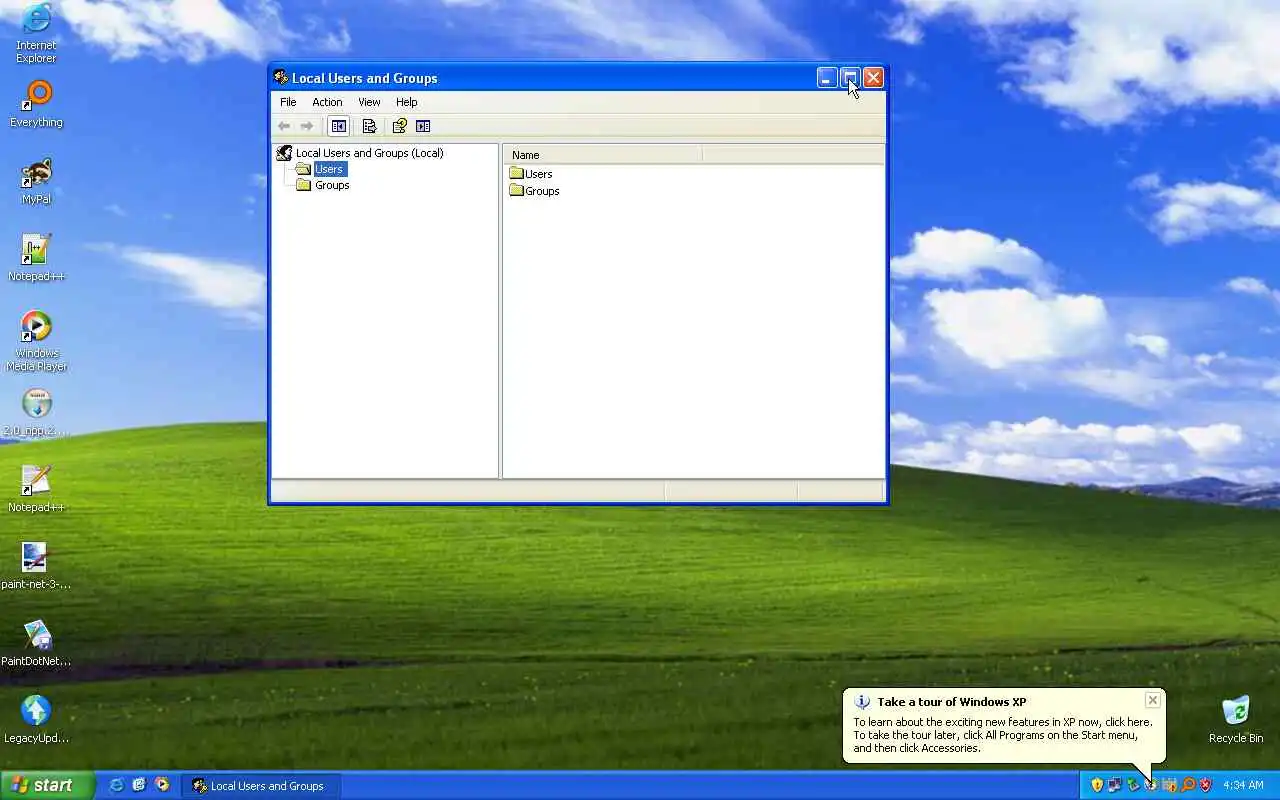Screen dimensions: 1280x800
Task: Maximize the Local Users and Groups window
Action: click(850, 78)
